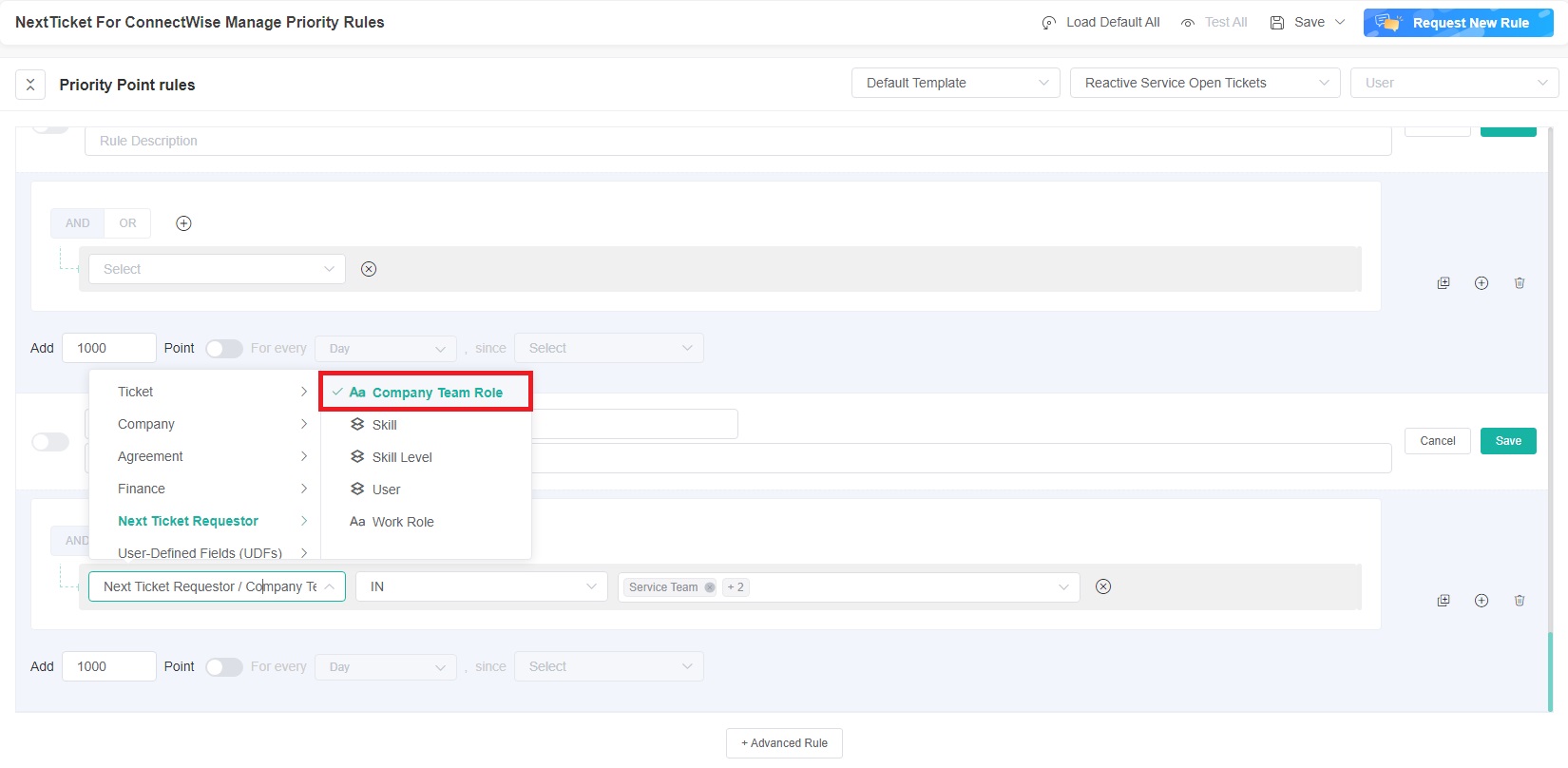
Task: Click the Request New Rule button
Action: pos(1458,23)
